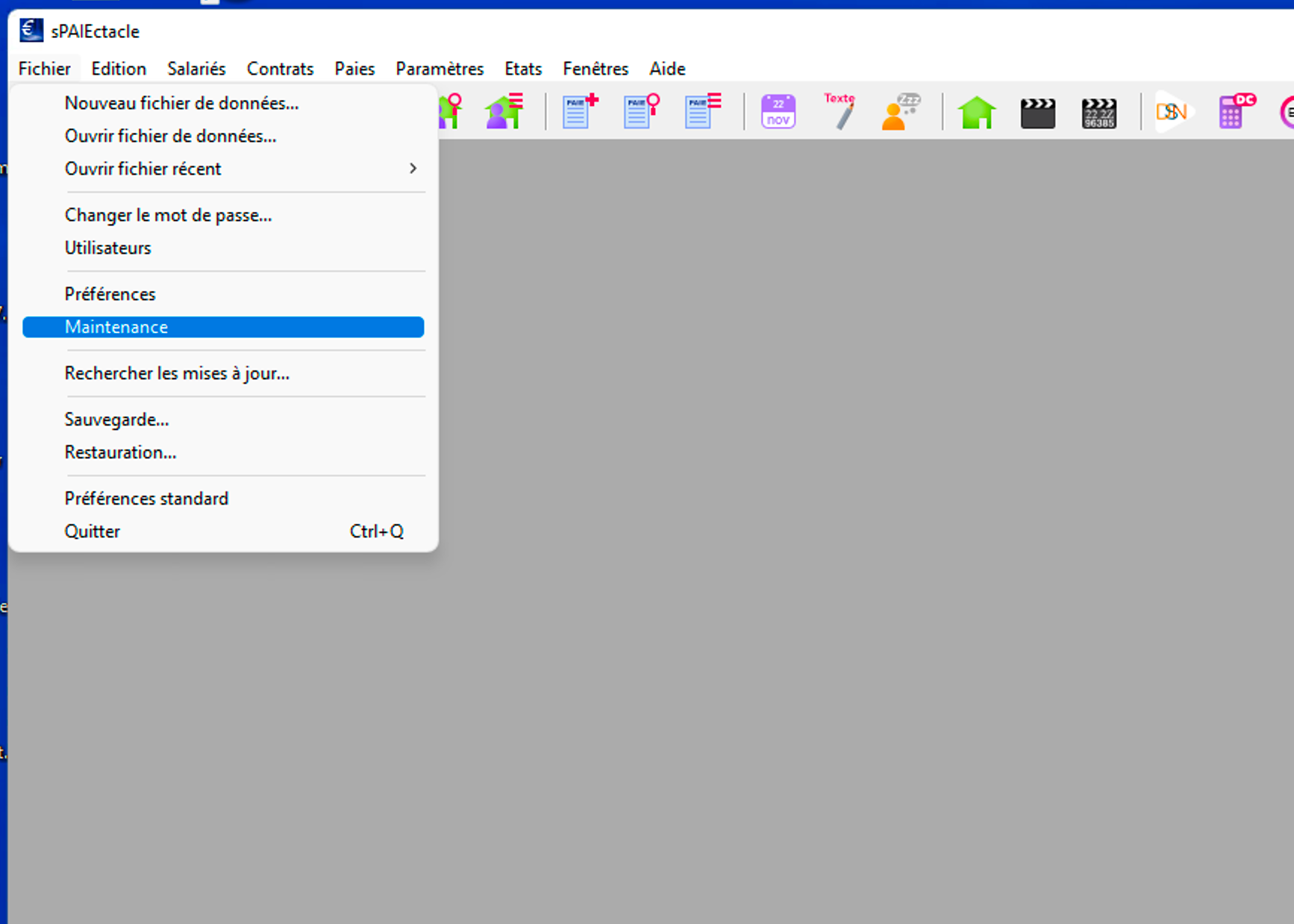Select Nouveau fichier de données...
Viewport: 1294px width, 924px height.
coord(223,103)
